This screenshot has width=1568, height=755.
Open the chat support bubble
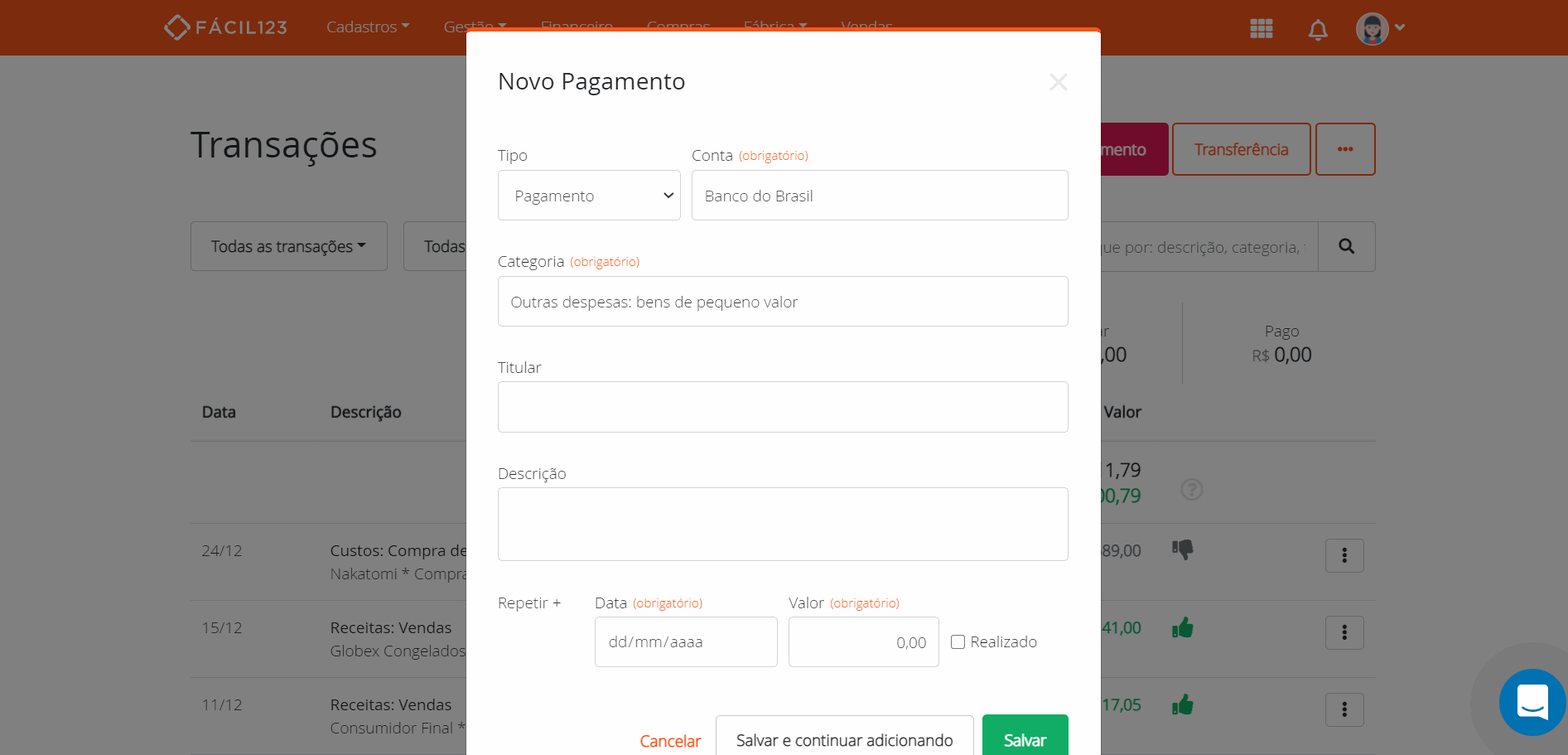(x=1532, y=702)
